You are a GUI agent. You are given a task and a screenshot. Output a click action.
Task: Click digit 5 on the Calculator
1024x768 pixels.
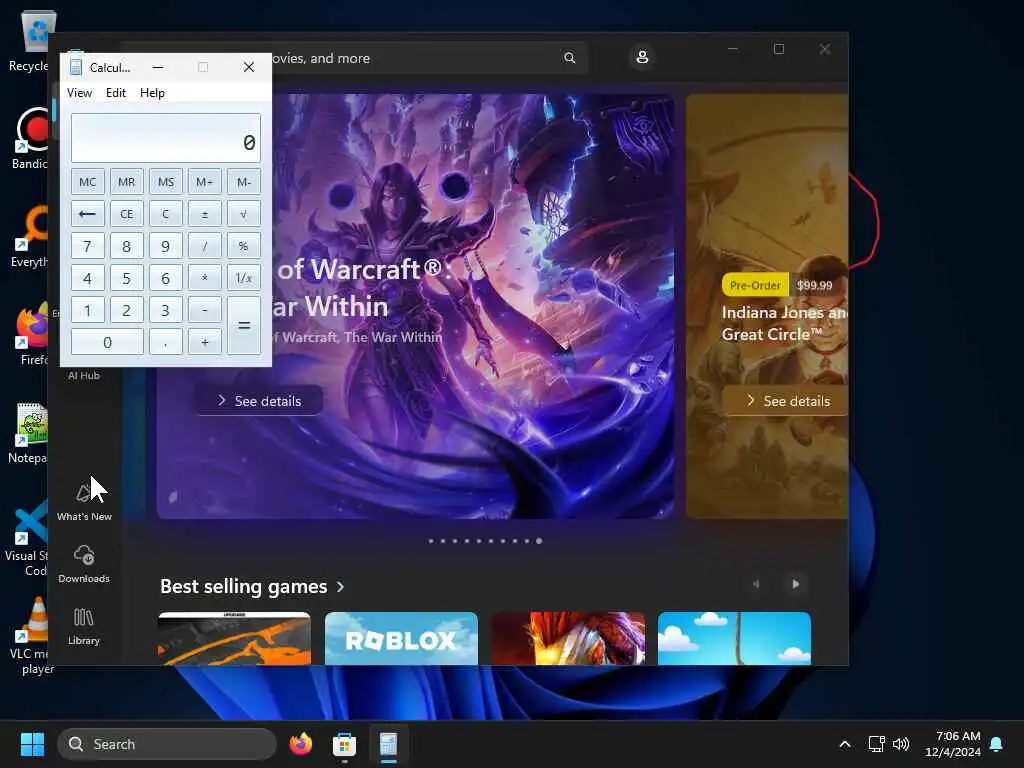127,278
